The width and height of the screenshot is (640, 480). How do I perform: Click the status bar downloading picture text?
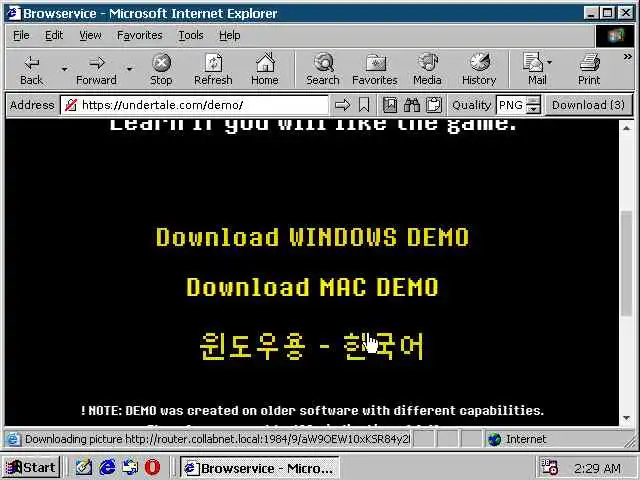(x=217, y=439)
